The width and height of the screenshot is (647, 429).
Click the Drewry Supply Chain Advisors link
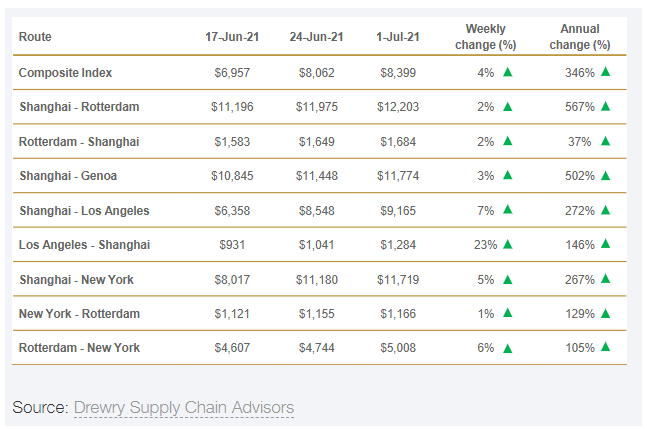[x=184, y=407]
